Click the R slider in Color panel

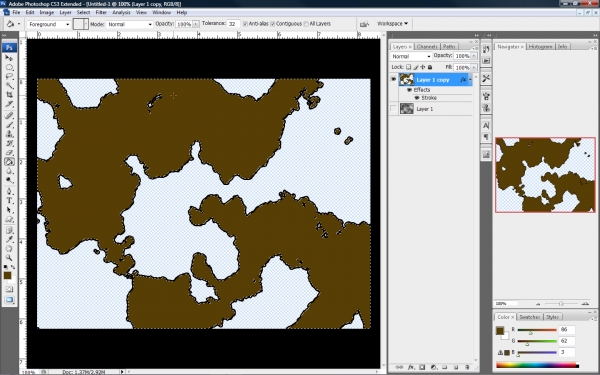[537, 330]
